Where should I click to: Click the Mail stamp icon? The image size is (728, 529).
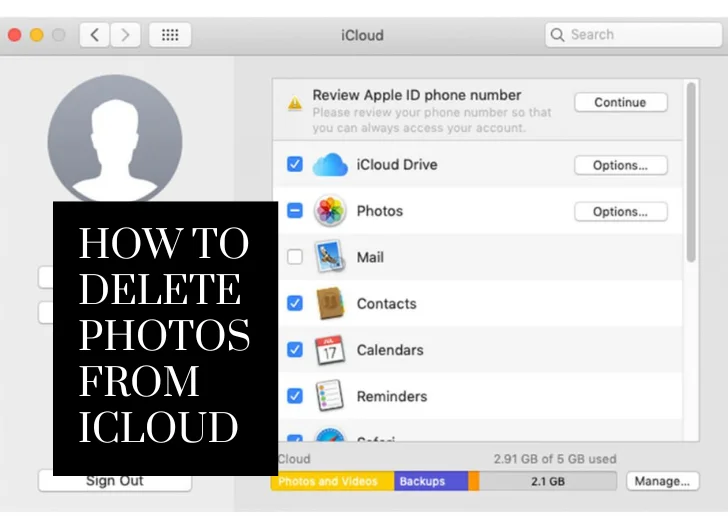point(330,256)
